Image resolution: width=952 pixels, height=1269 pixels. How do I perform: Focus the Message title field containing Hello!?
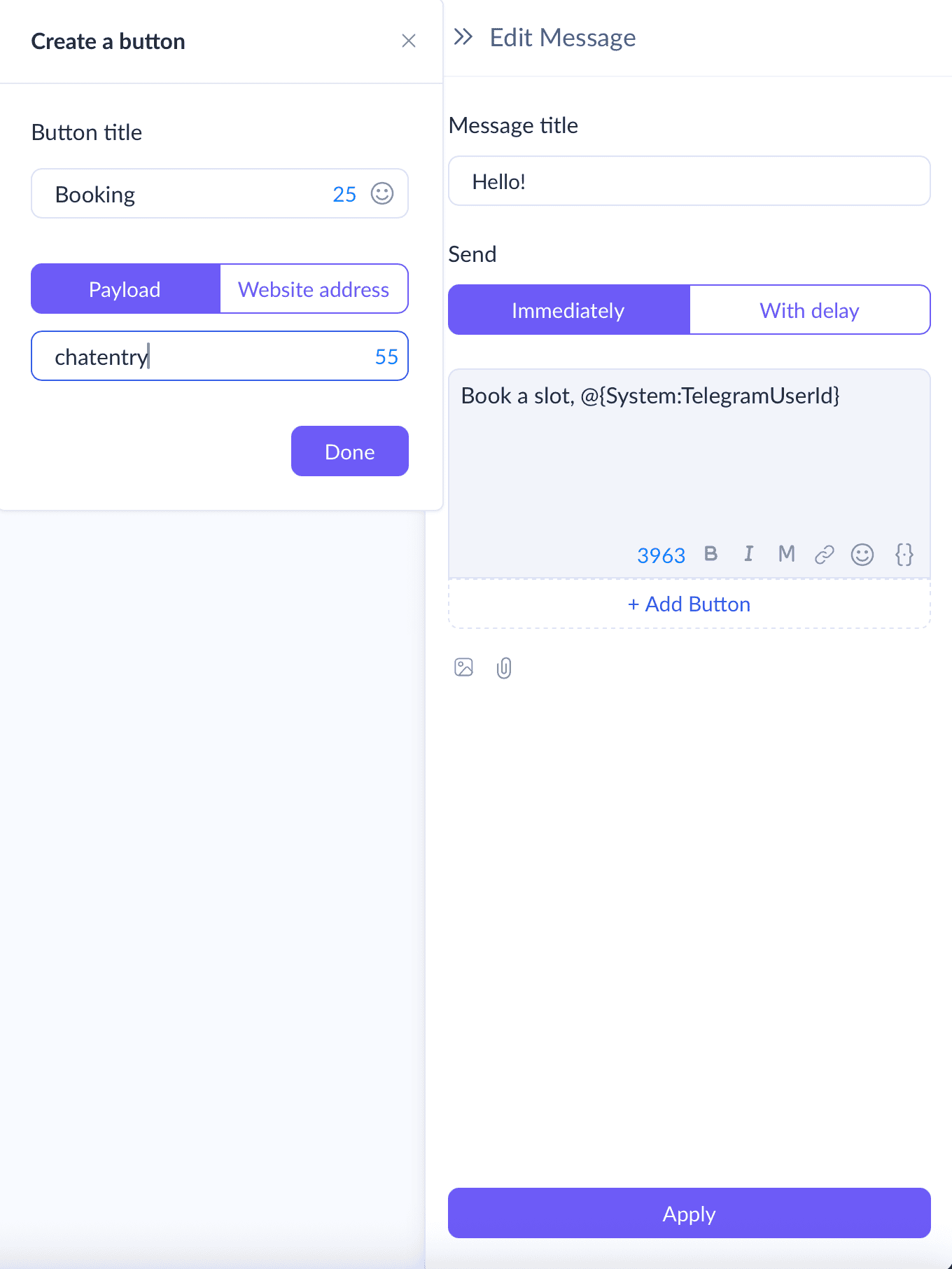(689, 181)
